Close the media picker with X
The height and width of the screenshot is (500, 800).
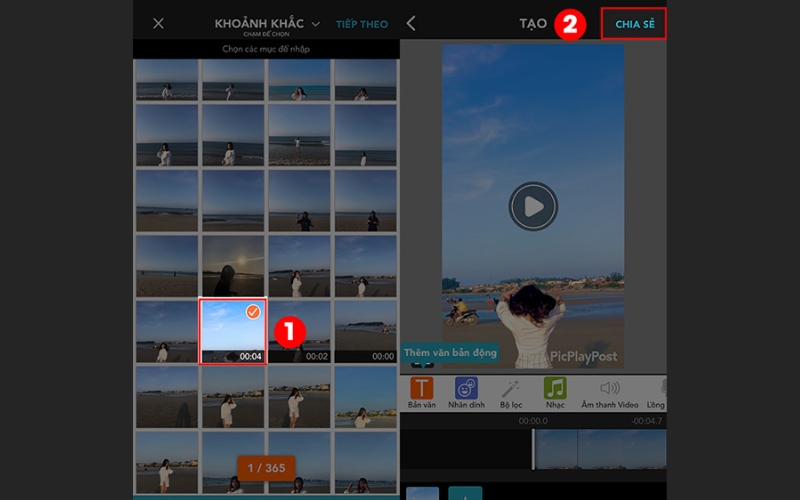tap(158, 24)
